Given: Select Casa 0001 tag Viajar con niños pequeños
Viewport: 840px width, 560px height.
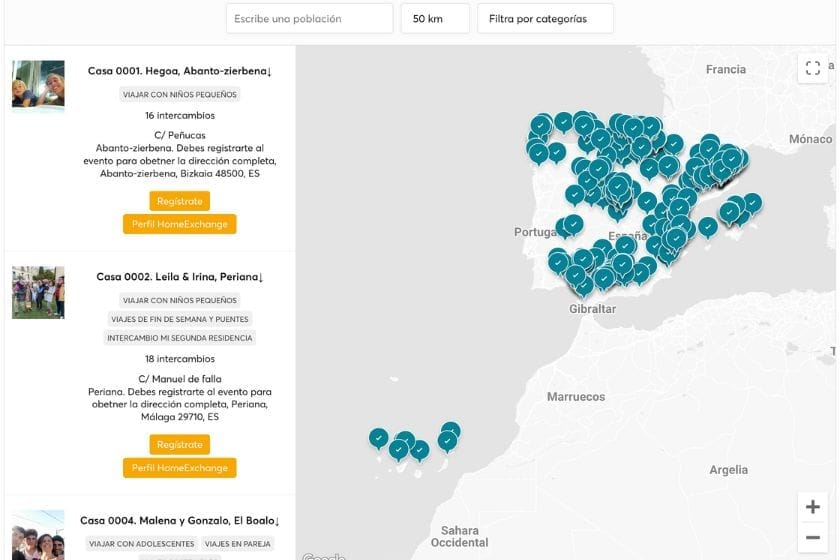Looking at the screenshot, I should (179, 94).
